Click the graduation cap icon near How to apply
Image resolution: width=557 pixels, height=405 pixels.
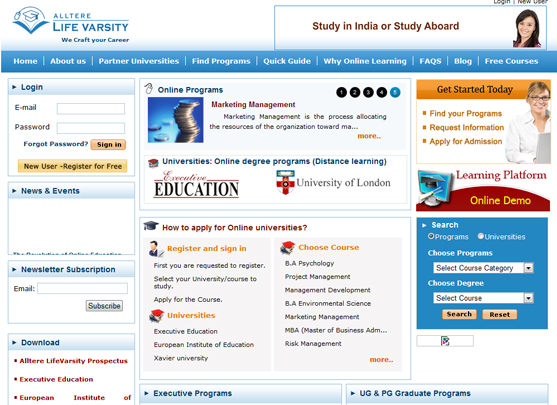pyautogui.click(x=151, y=226)
